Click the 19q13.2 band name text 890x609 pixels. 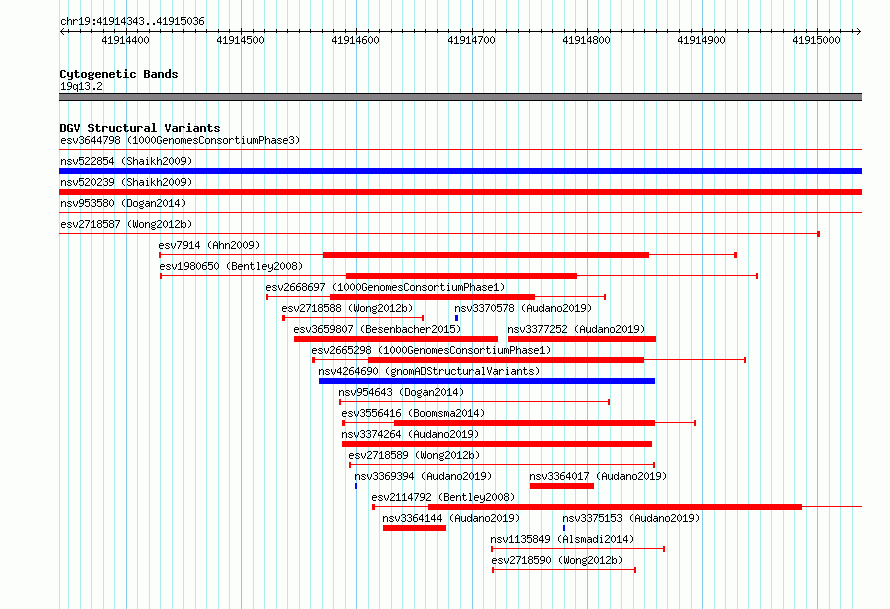click(81, 86)
